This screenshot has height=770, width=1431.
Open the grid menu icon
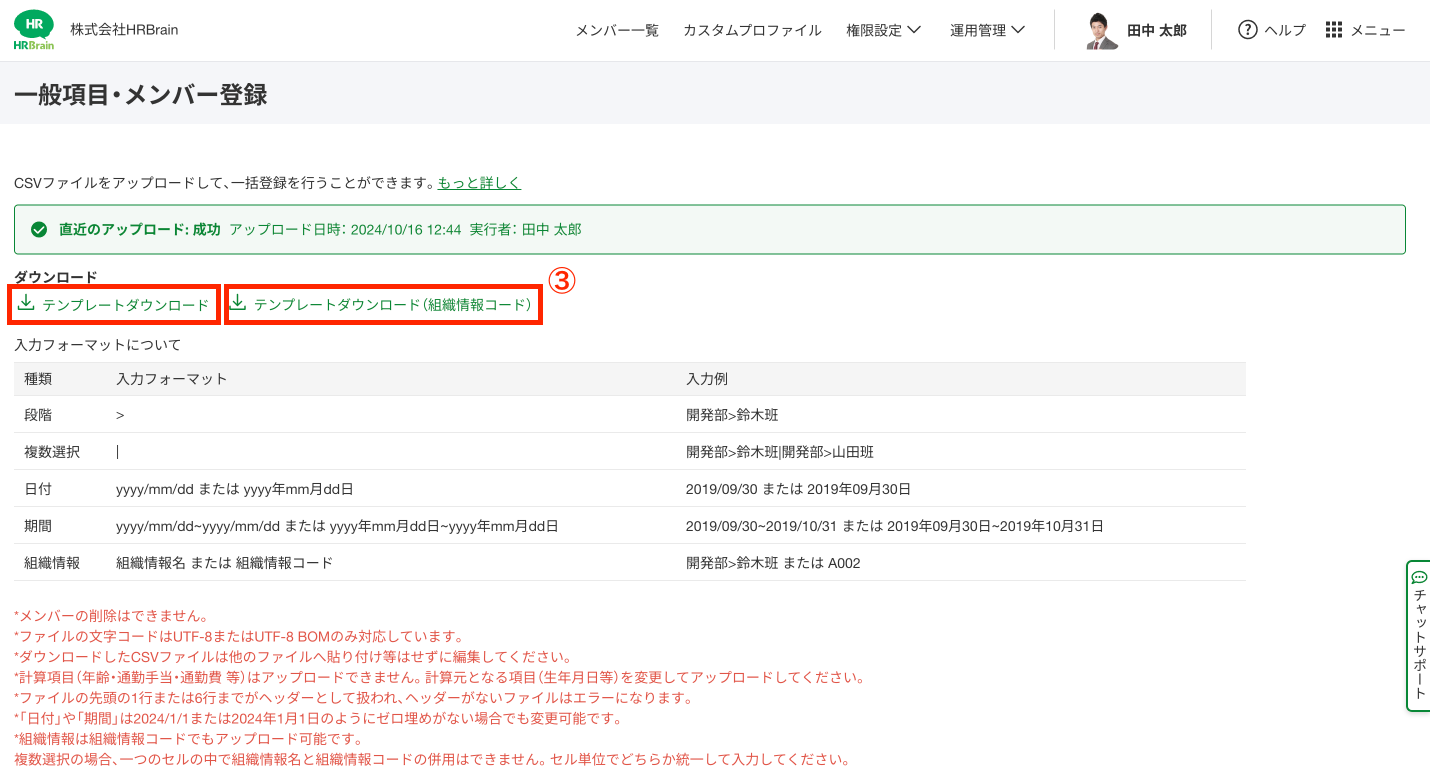(1334, 30)
